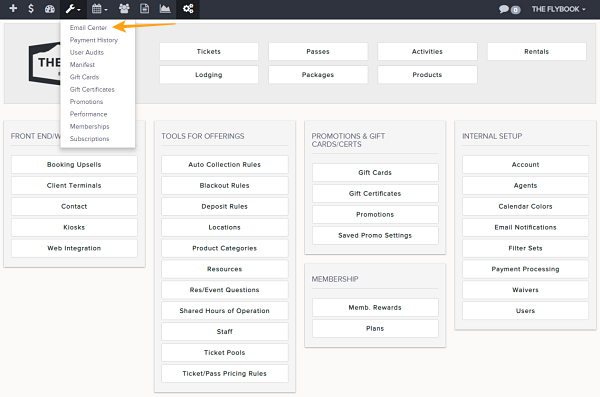Screen dimensions: 600x397
Task: Click the Agents button
Action: click(525, 185)
